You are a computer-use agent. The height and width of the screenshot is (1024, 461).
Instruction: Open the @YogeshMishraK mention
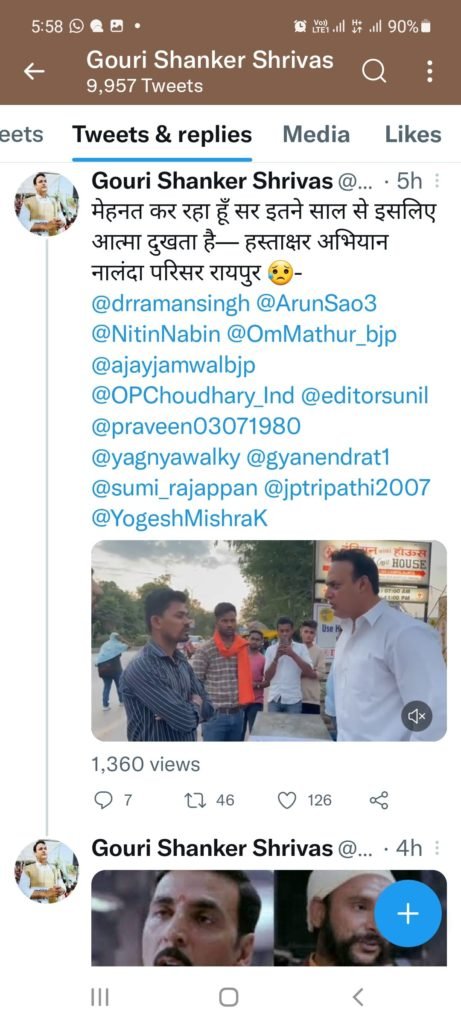180,519
